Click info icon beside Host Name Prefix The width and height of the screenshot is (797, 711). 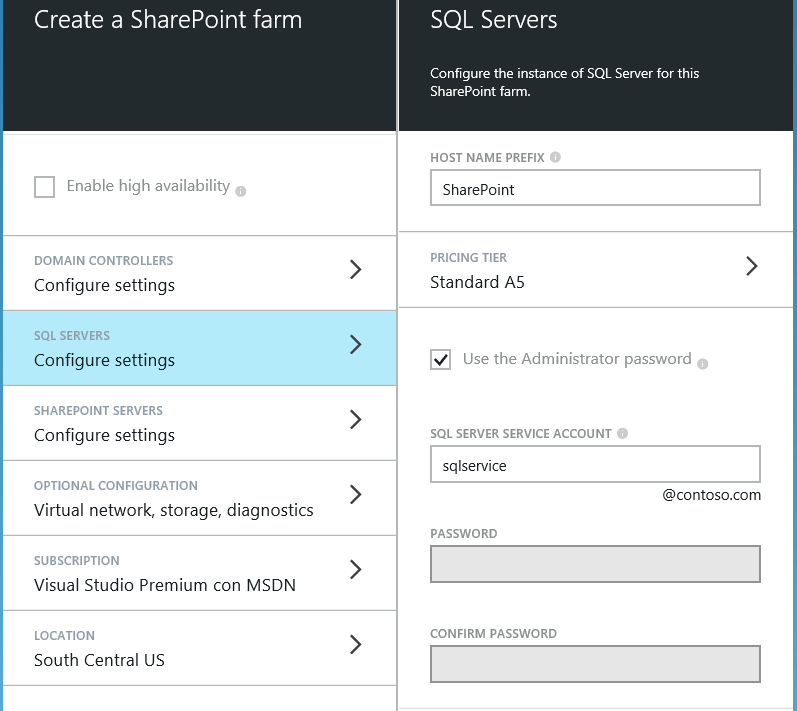tap(555, 157)
